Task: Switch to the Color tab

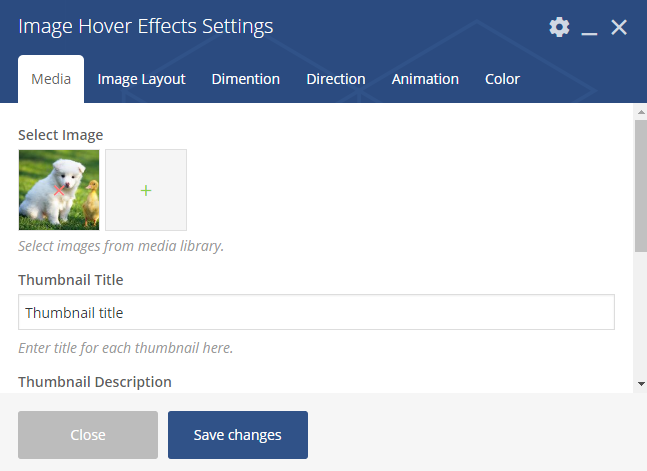Action: (502, 79)
